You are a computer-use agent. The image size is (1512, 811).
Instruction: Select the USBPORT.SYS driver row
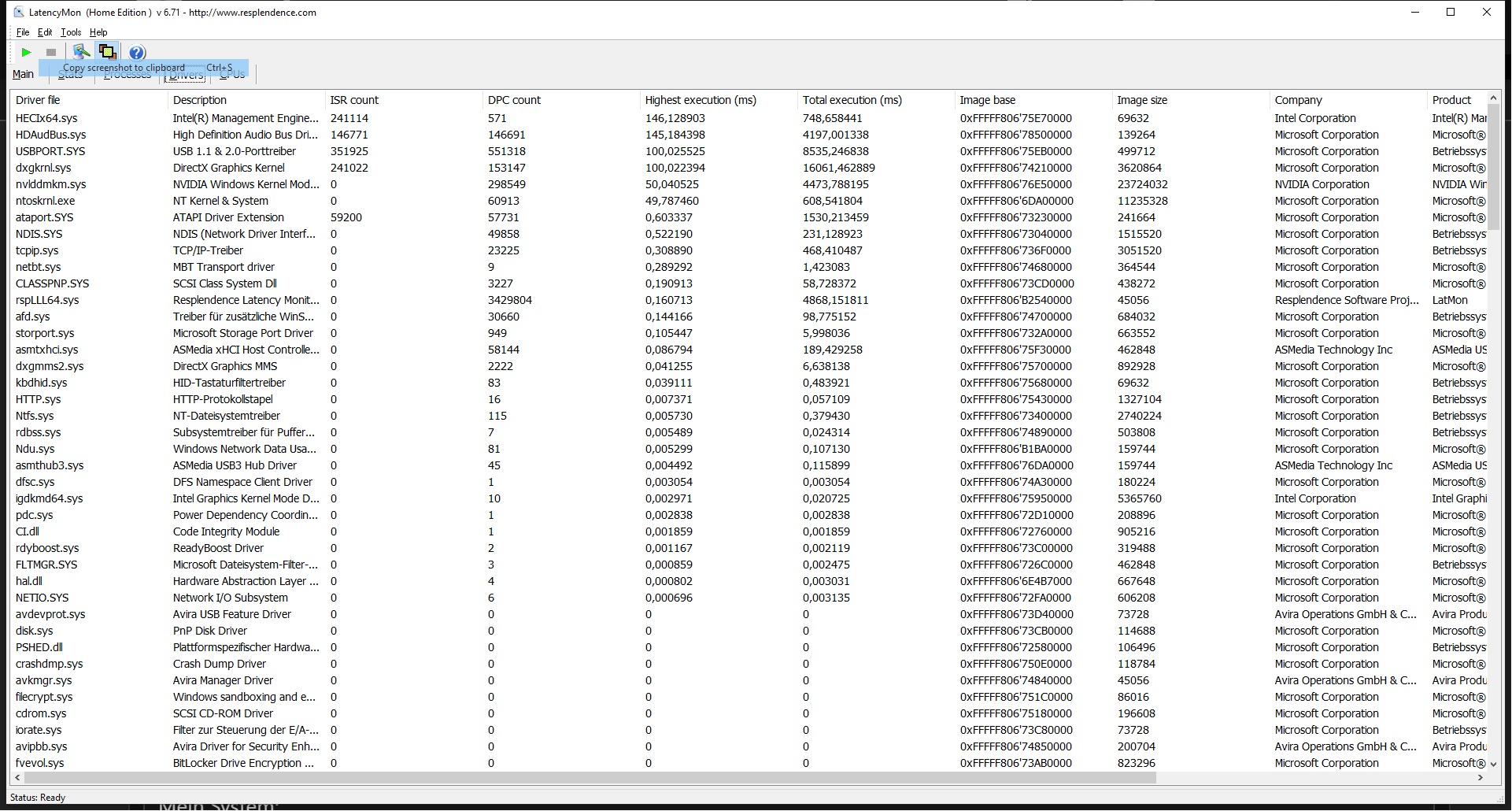[x=749, y=151]
